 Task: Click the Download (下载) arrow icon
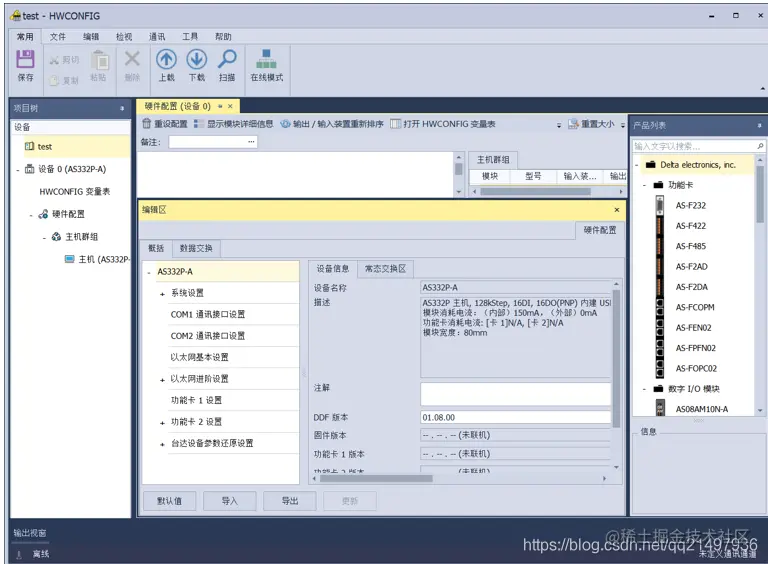click(x=197, y=59)
